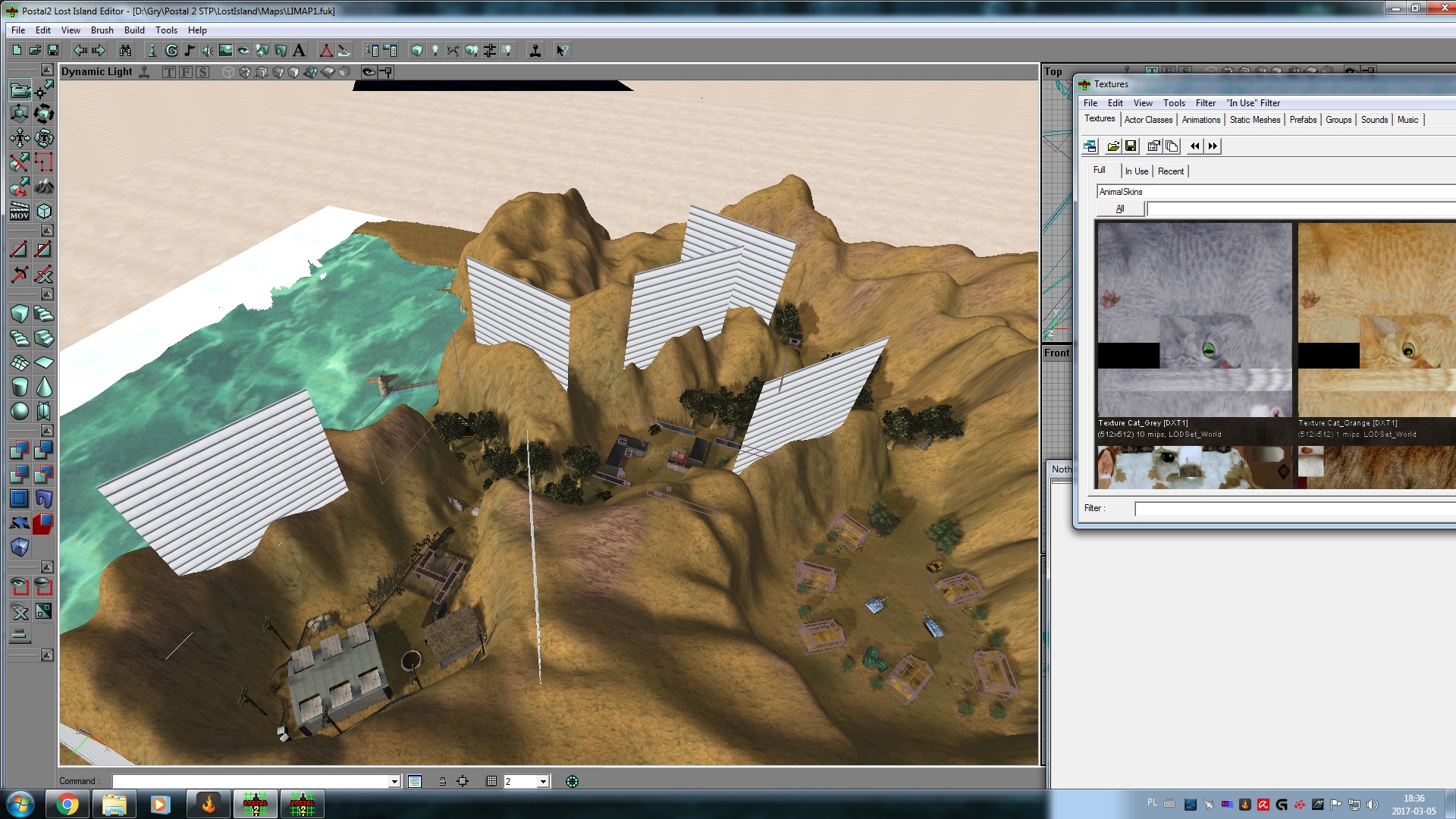Click the texture Filter input field

tap(1295, 509)
